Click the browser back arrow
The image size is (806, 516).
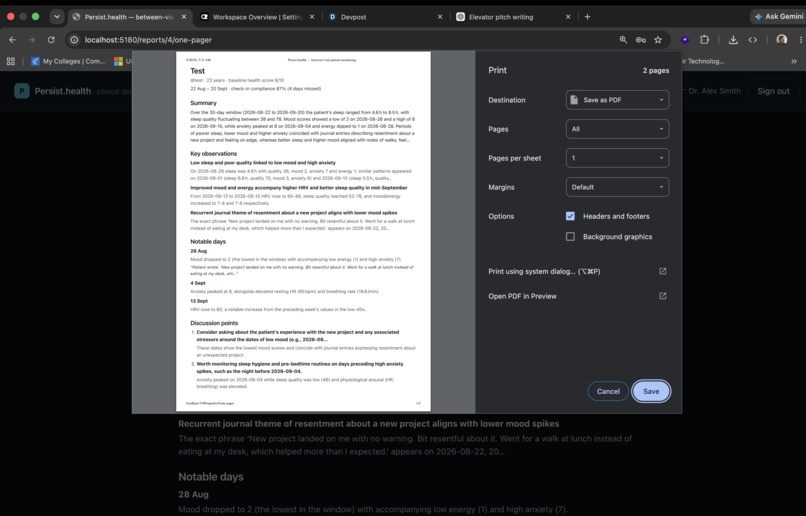click(12, 40)
